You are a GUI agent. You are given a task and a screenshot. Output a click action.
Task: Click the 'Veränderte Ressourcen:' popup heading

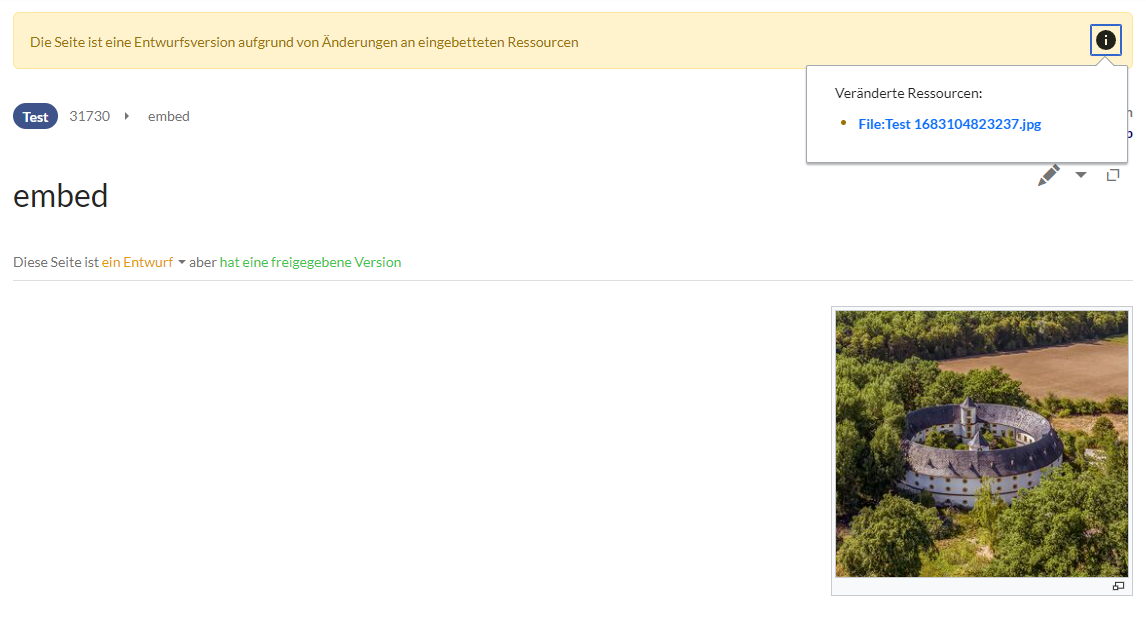(908, 93)
